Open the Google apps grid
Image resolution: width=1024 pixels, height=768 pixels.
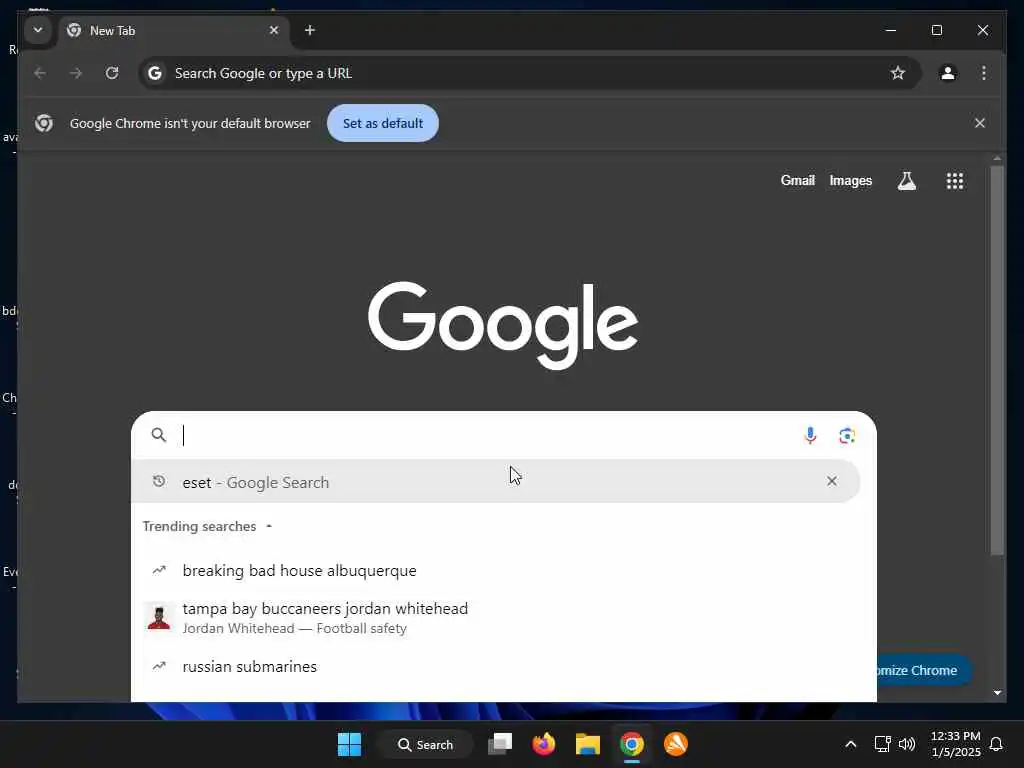(x=955, y=181)
